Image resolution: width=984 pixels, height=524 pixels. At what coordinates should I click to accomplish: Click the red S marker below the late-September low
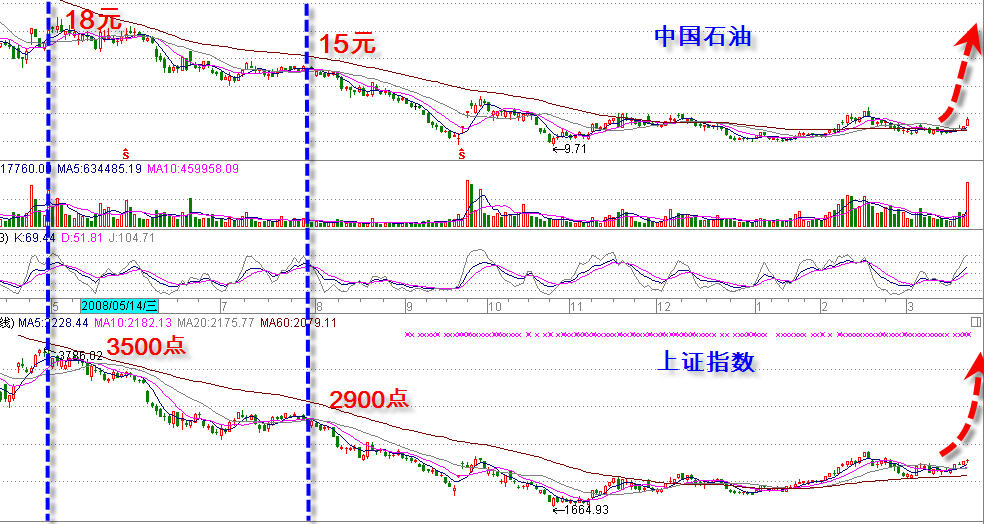click(x=461, y=153)
